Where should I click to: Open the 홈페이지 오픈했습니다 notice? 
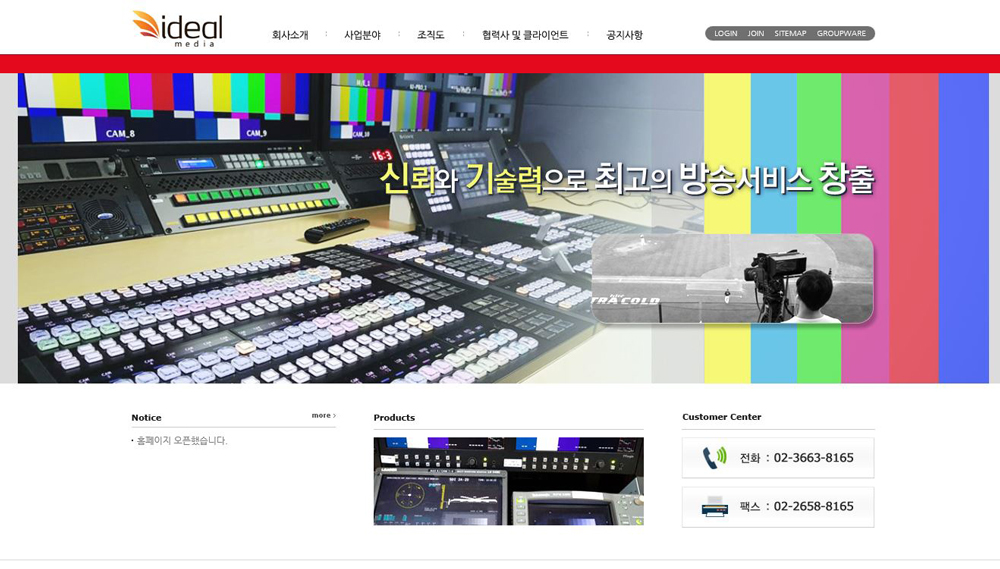click(182, 441)
